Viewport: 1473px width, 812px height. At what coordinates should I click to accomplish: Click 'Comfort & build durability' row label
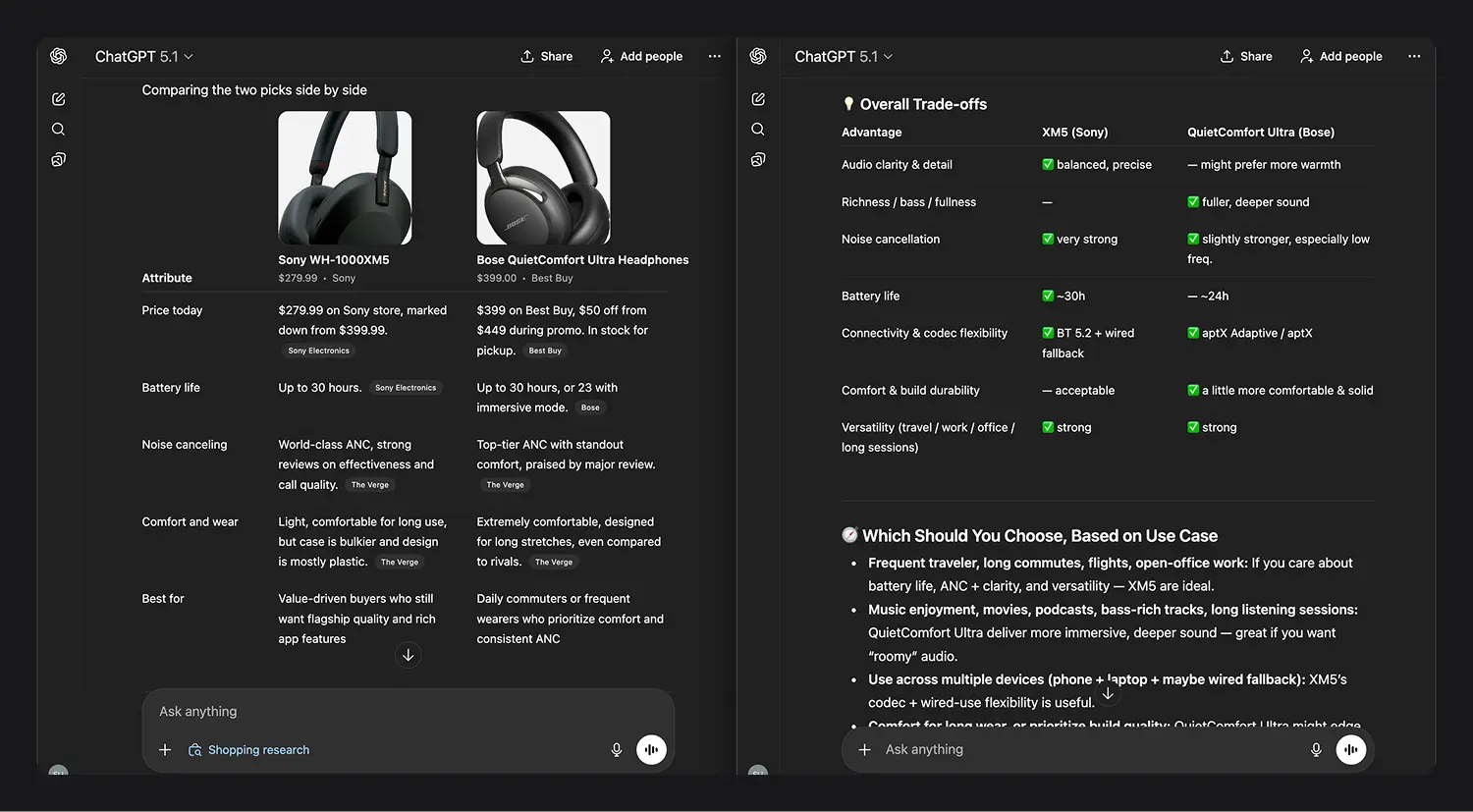point(910,391)
